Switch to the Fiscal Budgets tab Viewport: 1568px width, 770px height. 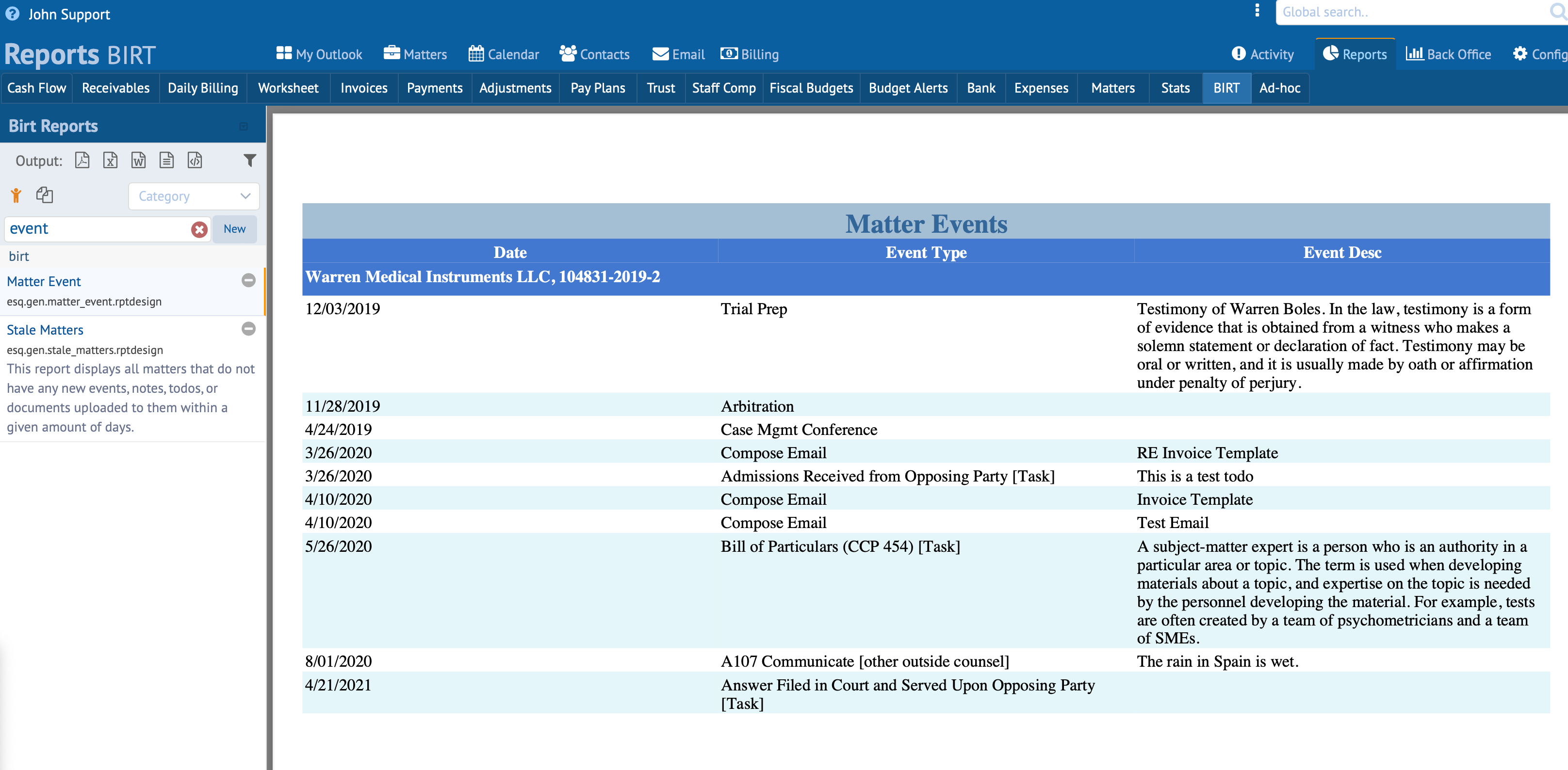click(x=811, y=88)
